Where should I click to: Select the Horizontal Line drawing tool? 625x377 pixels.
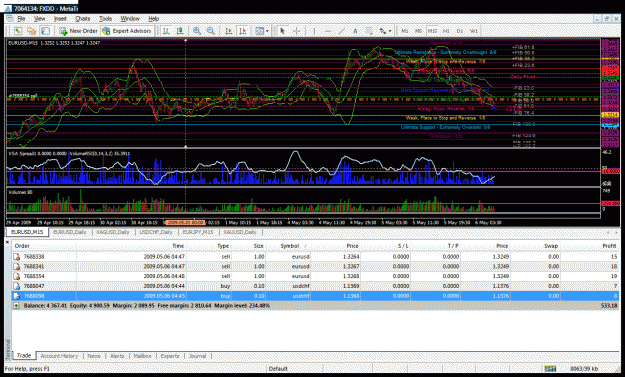(328, 31)
